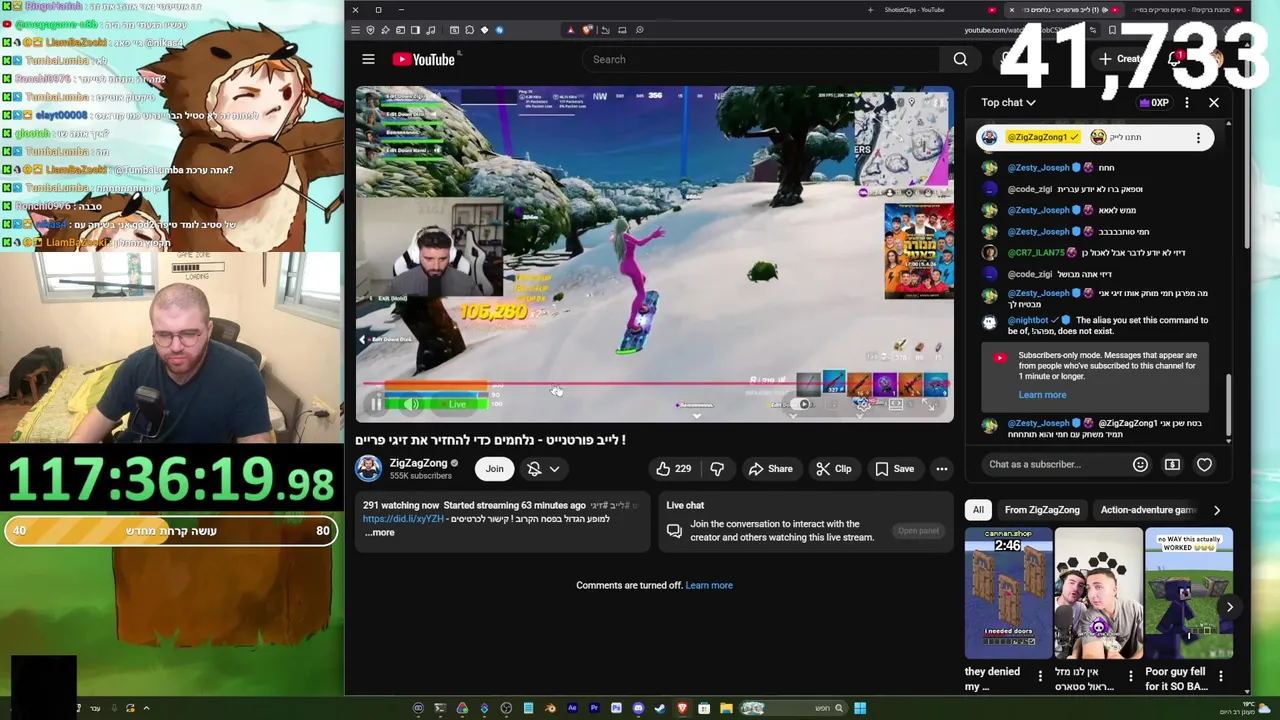Switch to theater mode view
Screen dimensions: 1280x720
pyautogui.click(x=896, y=404)
